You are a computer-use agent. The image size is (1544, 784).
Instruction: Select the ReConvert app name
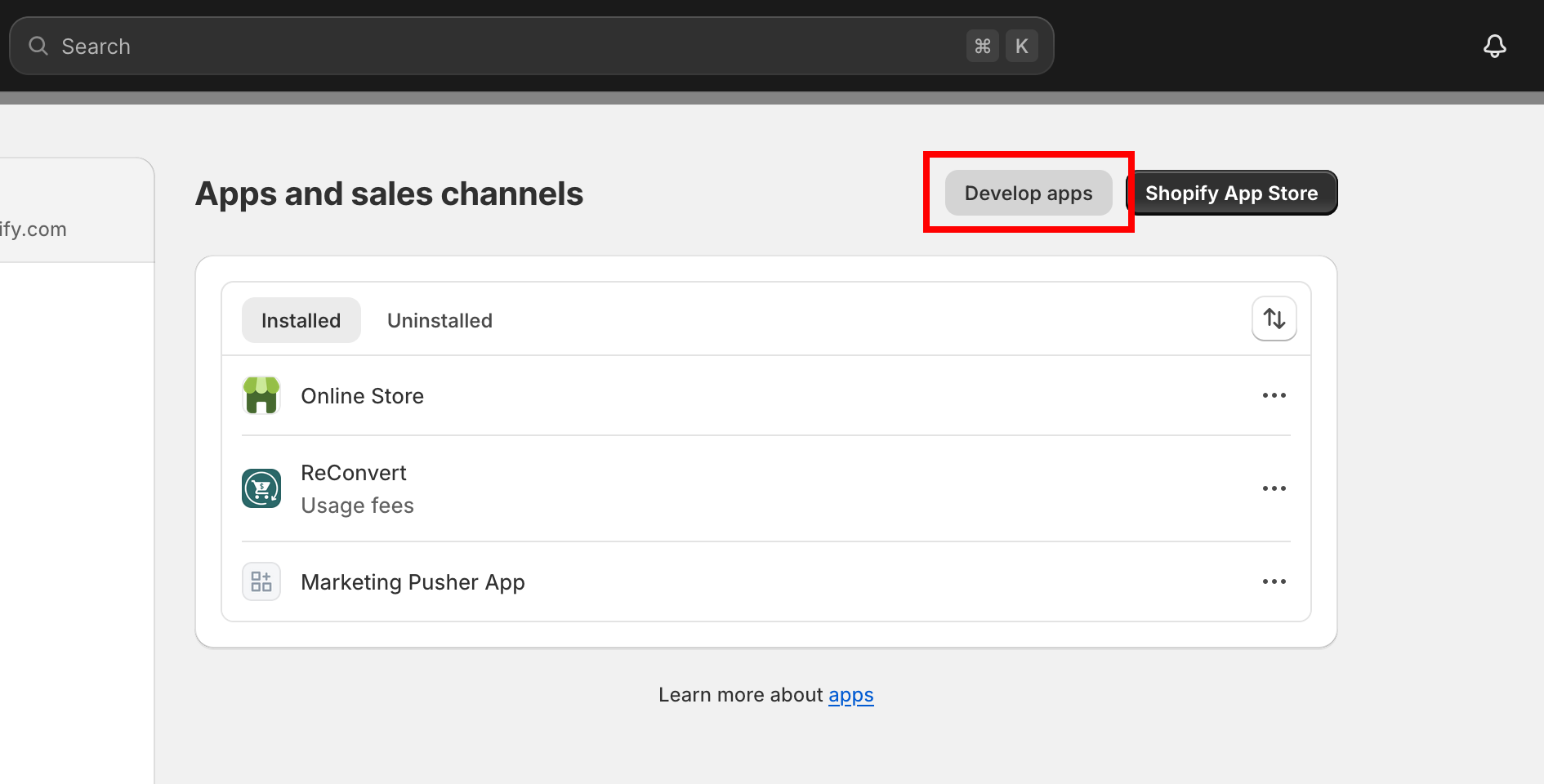[353, 473]
